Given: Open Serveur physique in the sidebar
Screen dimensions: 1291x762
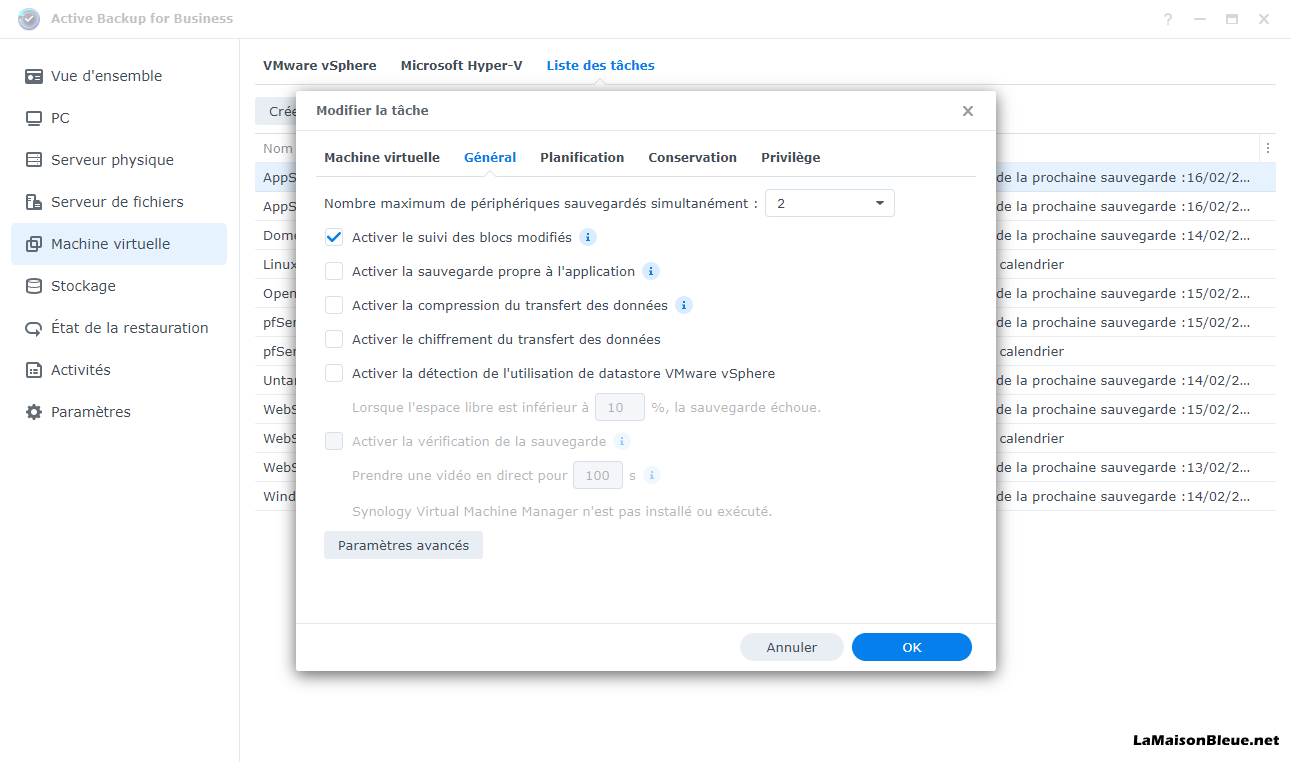Looking at the screenshot, I should 119,160.
